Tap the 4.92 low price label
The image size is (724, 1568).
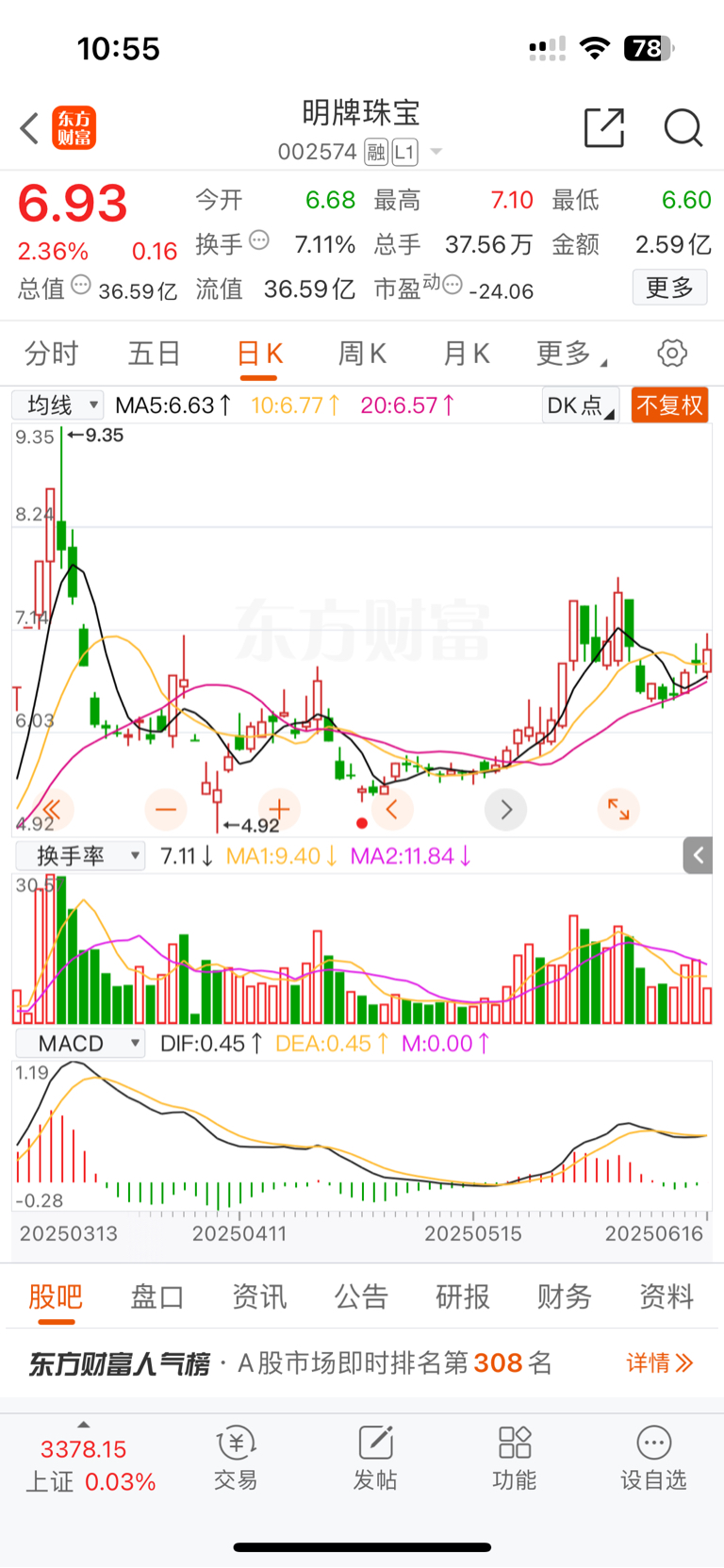[252, 826]
